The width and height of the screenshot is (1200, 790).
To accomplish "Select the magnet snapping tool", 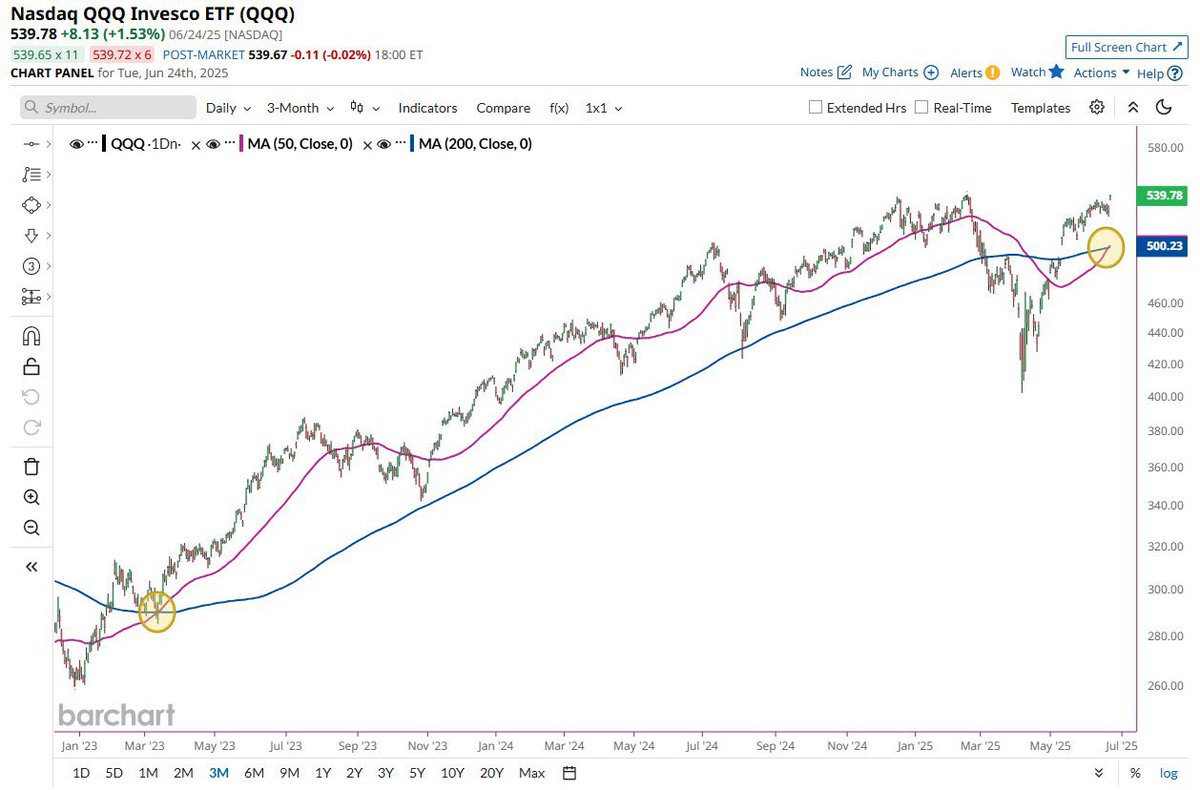I will (x=30, y=335).
